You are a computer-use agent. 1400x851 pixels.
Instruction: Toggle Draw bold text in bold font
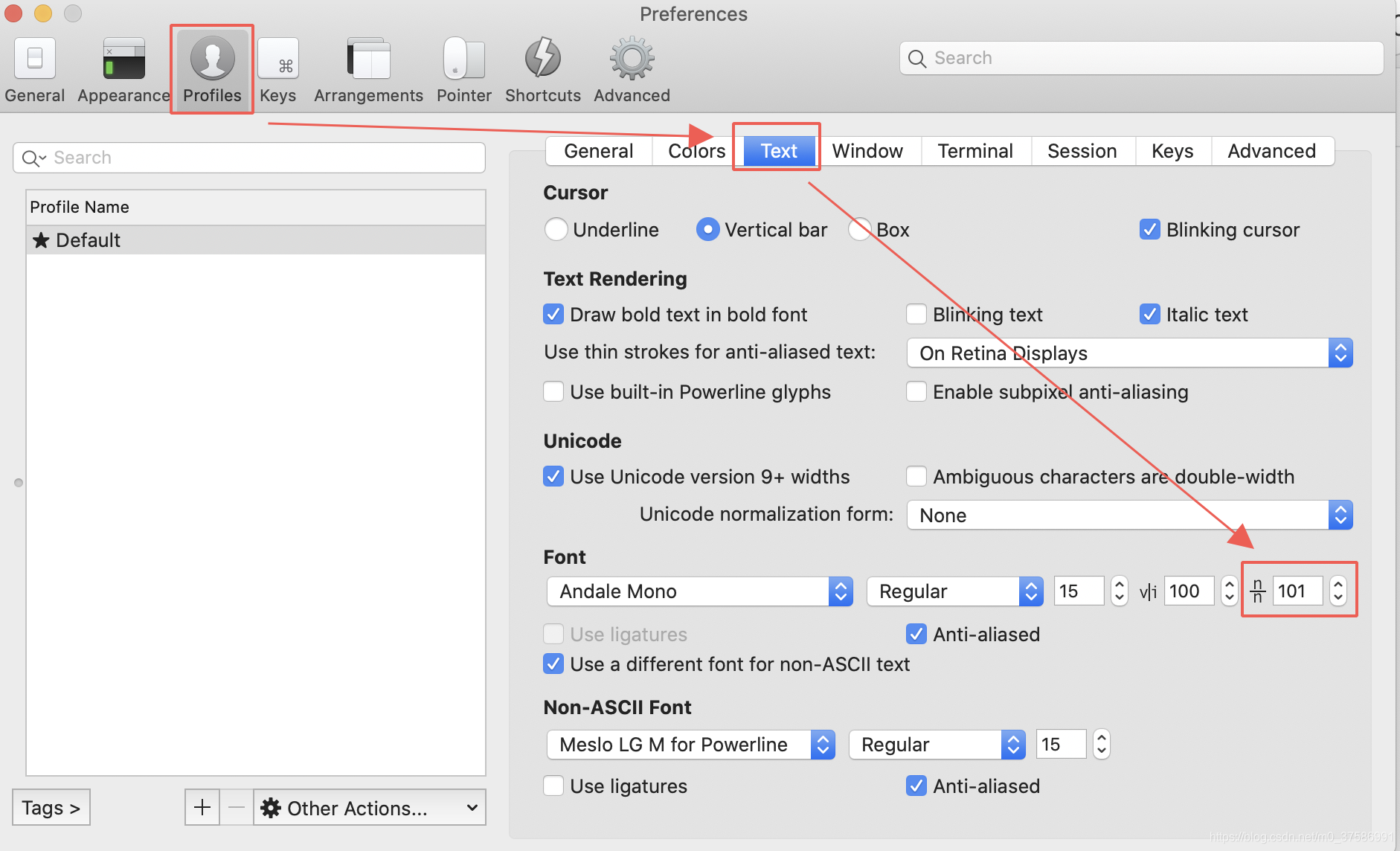pyautogui.click(x=553, y=314)
